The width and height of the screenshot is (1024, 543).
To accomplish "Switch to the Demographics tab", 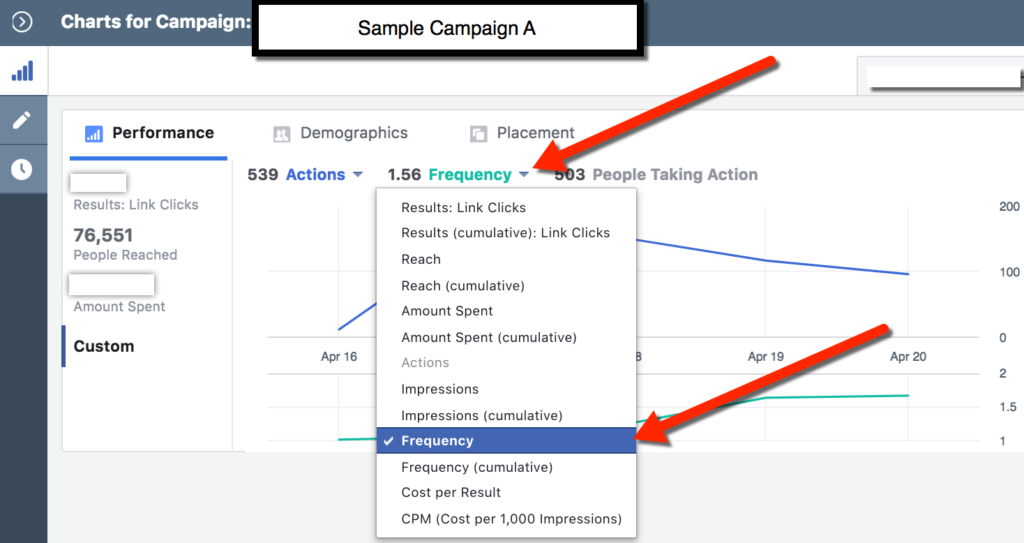I will tap(353, 133).
